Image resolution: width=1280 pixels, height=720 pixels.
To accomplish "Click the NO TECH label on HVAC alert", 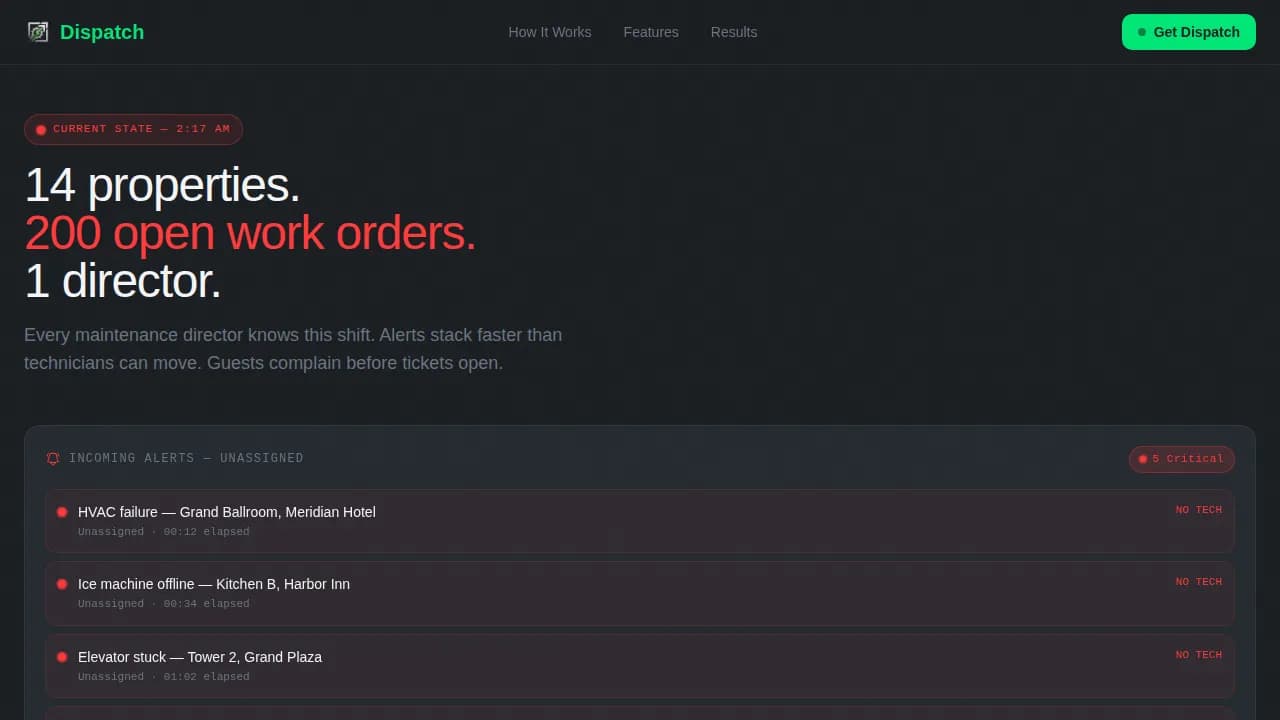I will click(1198, 510).
